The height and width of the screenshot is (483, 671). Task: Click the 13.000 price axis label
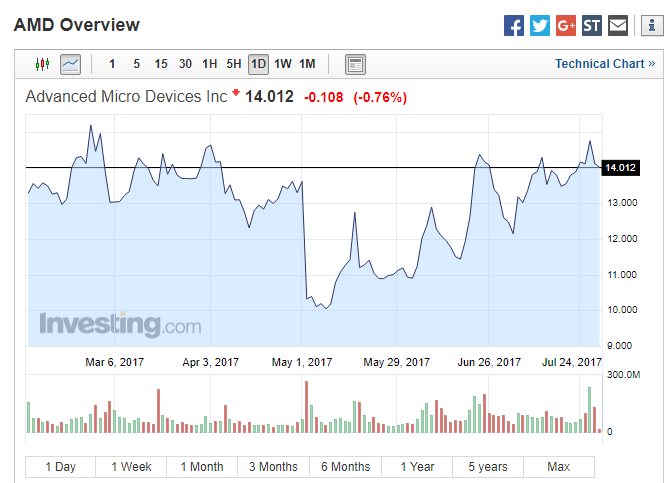coord(622,203)
